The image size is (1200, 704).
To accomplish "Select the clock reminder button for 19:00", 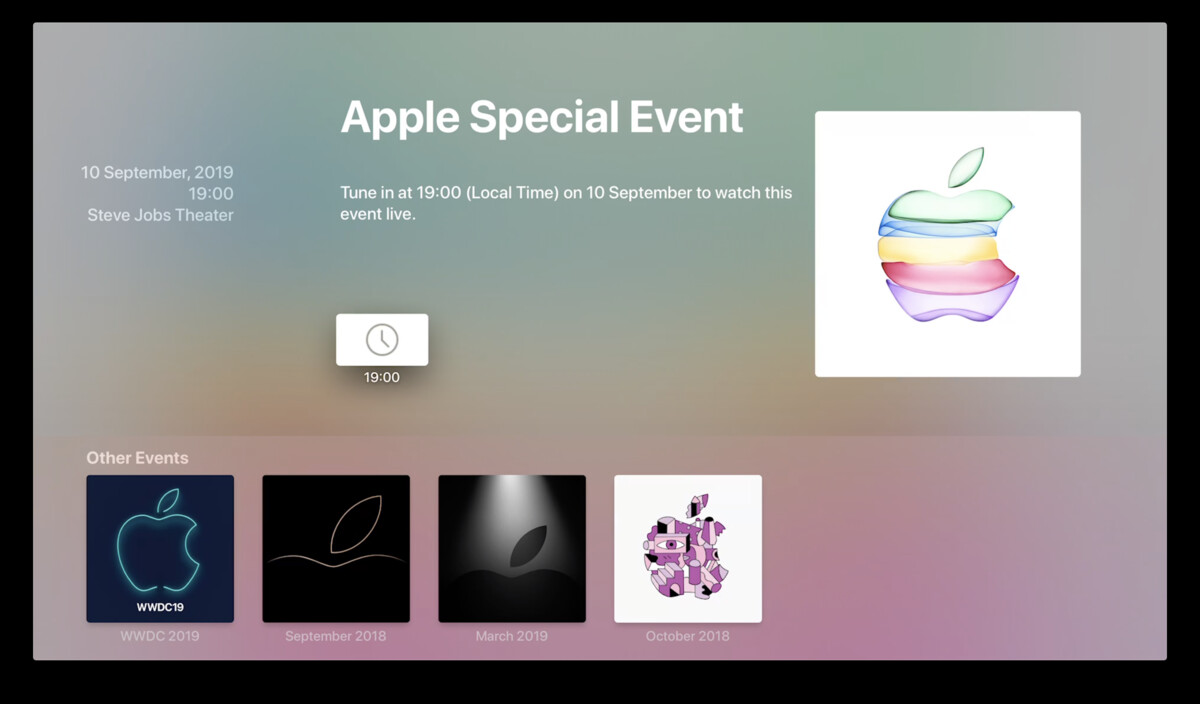I will (382, 340).
